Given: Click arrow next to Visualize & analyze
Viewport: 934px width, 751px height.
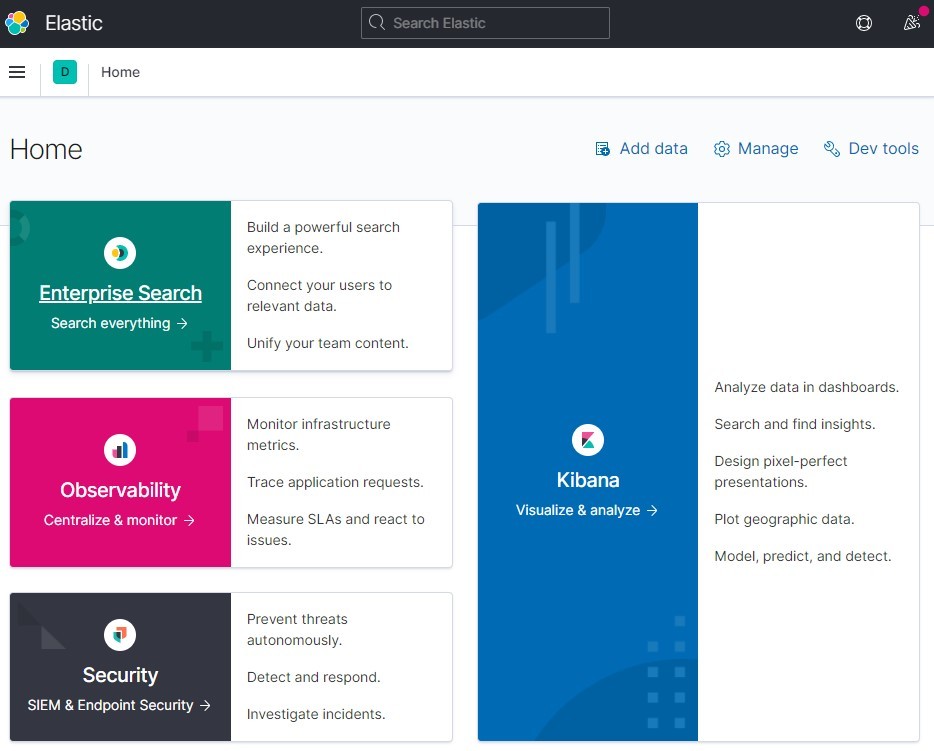Looking at the screenshot, I should 653,510.
